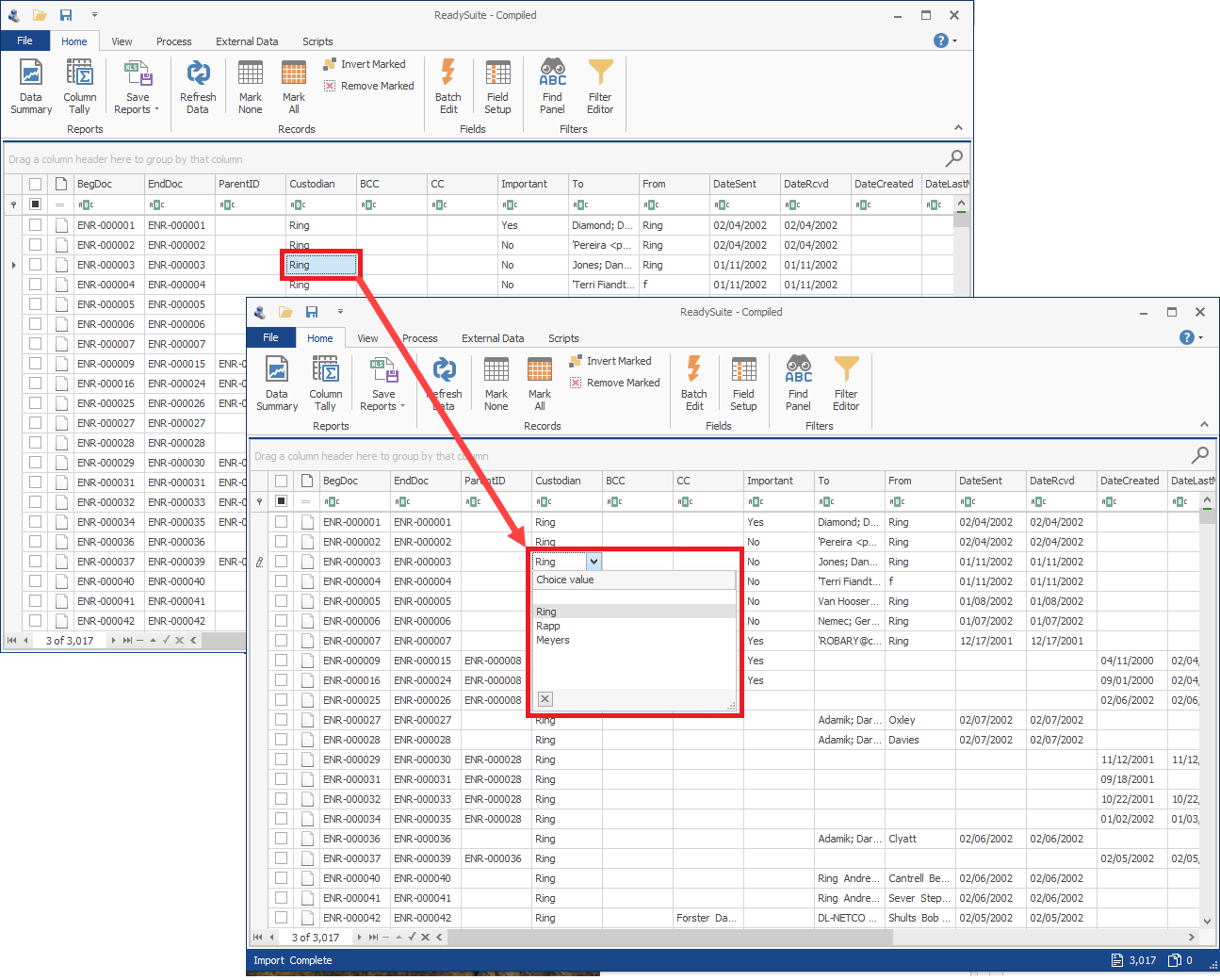Click the search magnifier in front window grid
The height and width of the screenshot is (980, 1220).
(1200, 455)
